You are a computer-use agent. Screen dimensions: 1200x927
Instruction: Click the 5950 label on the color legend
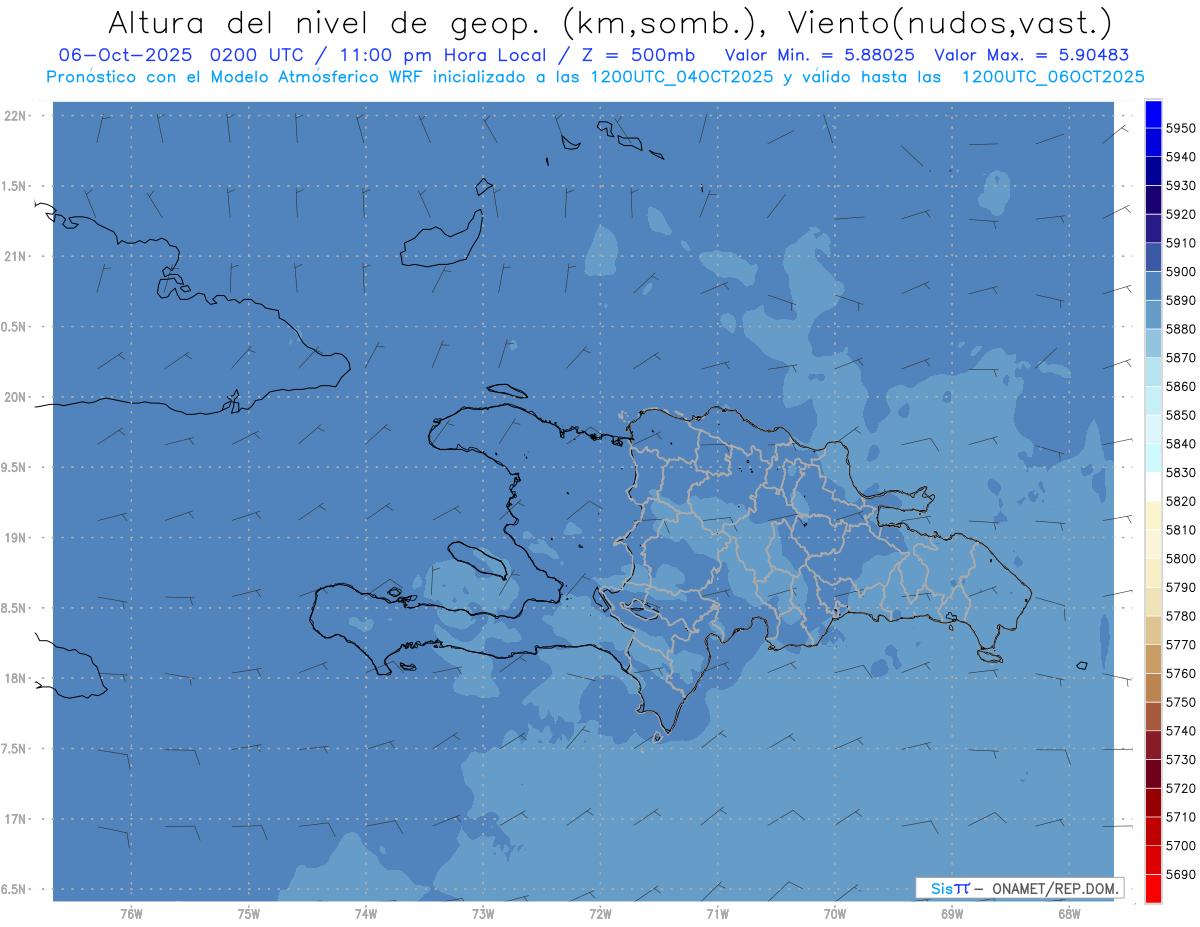(x=1180, y=128)
